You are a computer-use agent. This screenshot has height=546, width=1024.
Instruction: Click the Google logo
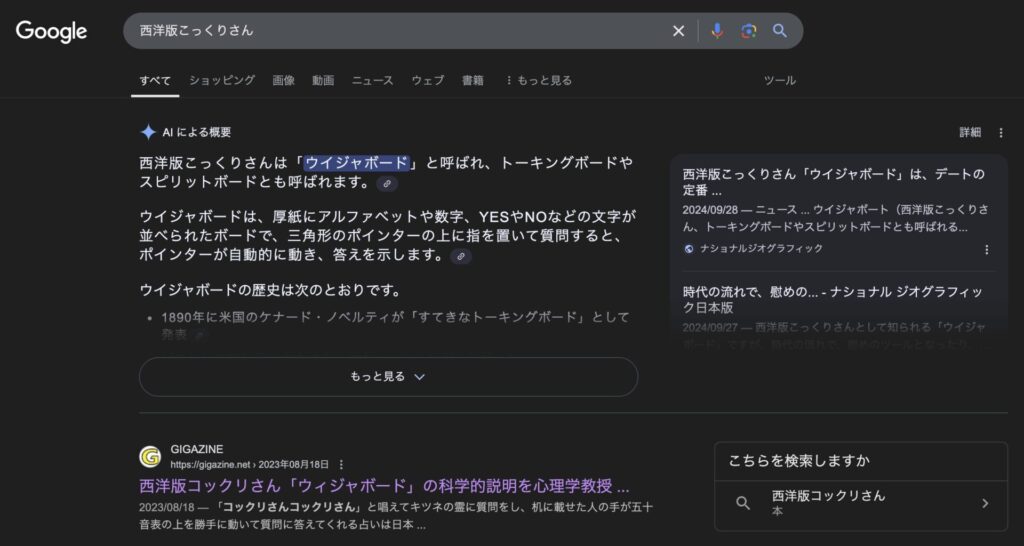click(x=52, y=31)
